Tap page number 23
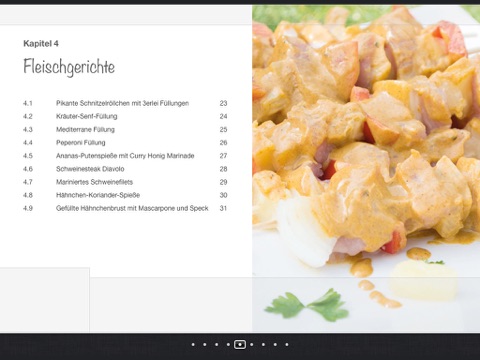Screen dimensions: 480x360 223,103
